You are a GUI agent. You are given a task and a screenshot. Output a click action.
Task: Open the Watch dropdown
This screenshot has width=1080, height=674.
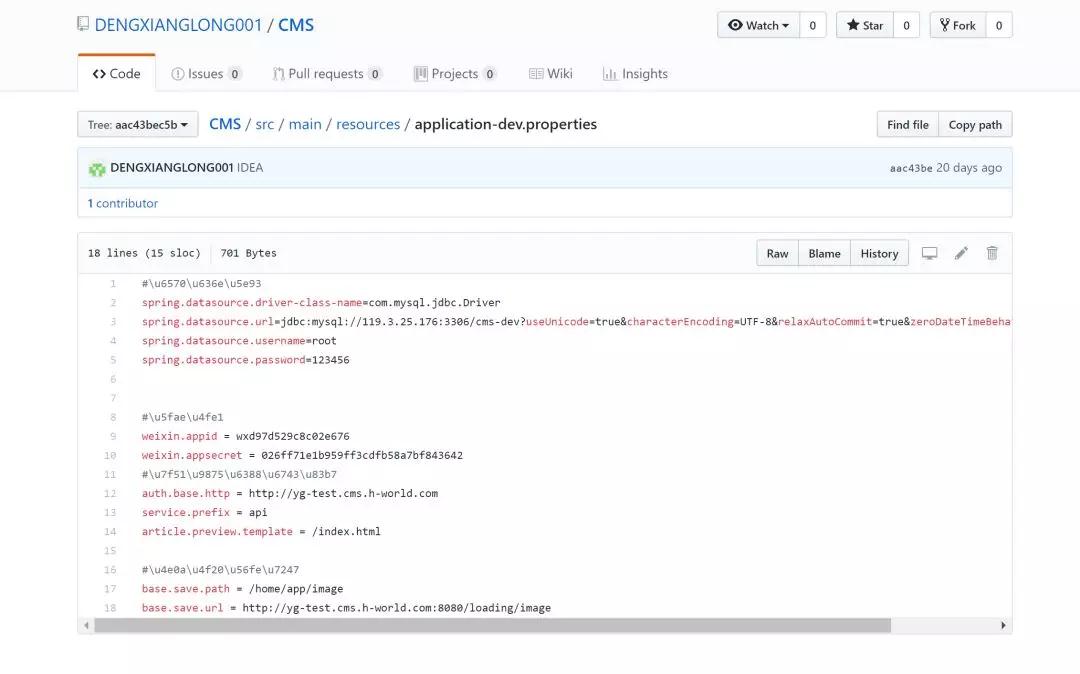(x=758, y=25)
